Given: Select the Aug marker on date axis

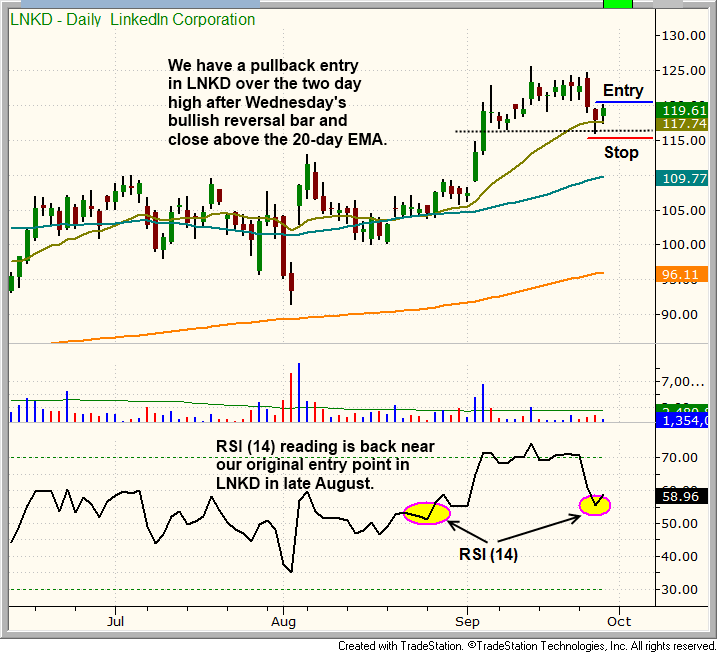Looking at the screenshot, I should tap(284, 620).
